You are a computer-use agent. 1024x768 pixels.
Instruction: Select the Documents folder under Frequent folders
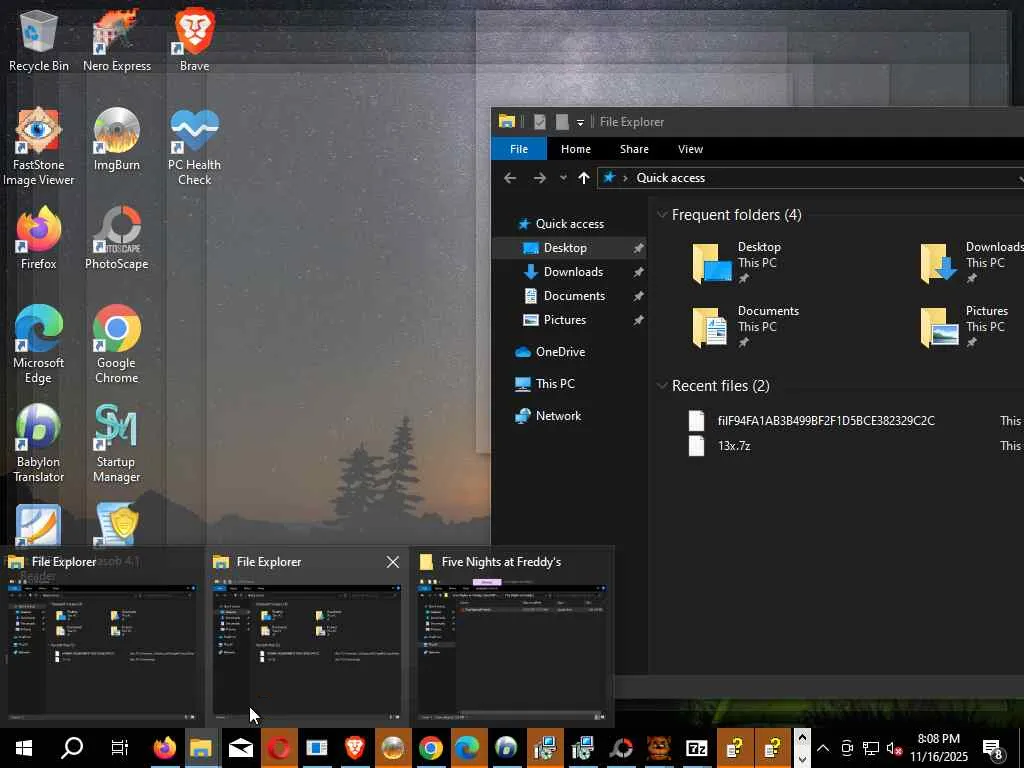coord(746,327)
